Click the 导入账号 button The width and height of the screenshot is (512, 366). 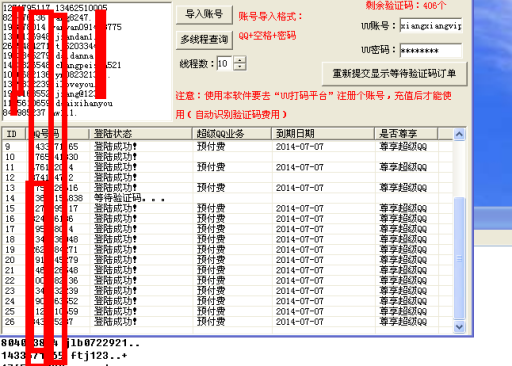pos(204,15)
